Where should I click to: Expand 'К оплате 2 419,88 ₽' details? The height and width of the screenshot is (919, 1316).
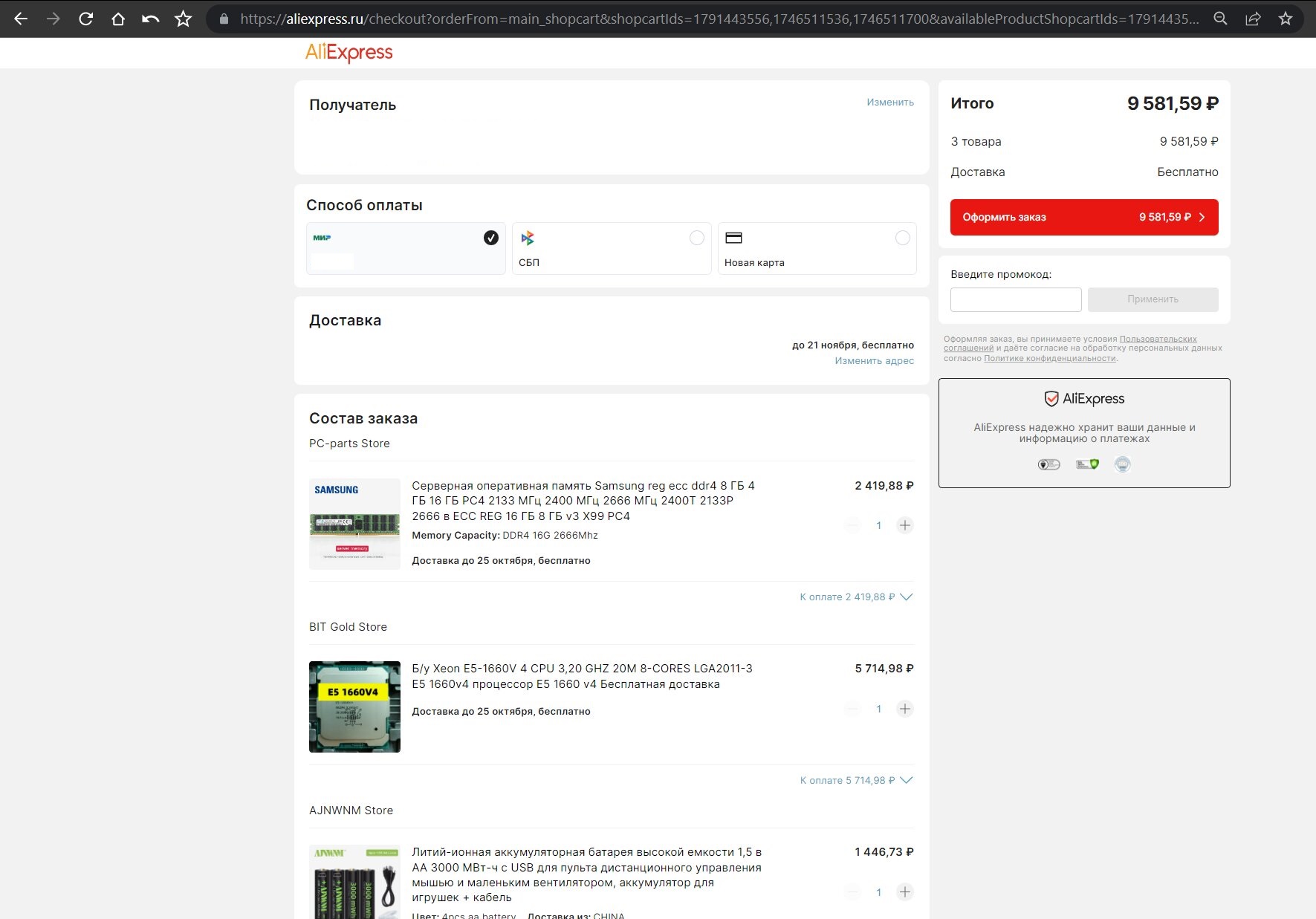(x=856, y=597)
